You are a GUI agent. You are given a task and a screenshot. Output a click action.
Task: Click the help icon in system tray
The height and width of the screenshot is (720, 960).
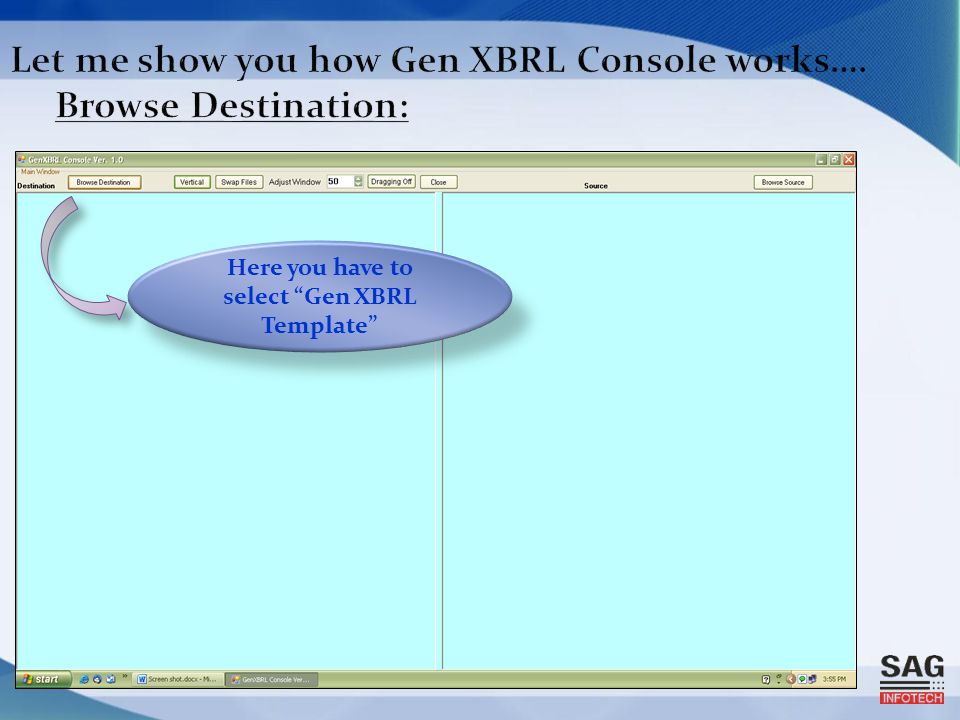click(765, 679)
